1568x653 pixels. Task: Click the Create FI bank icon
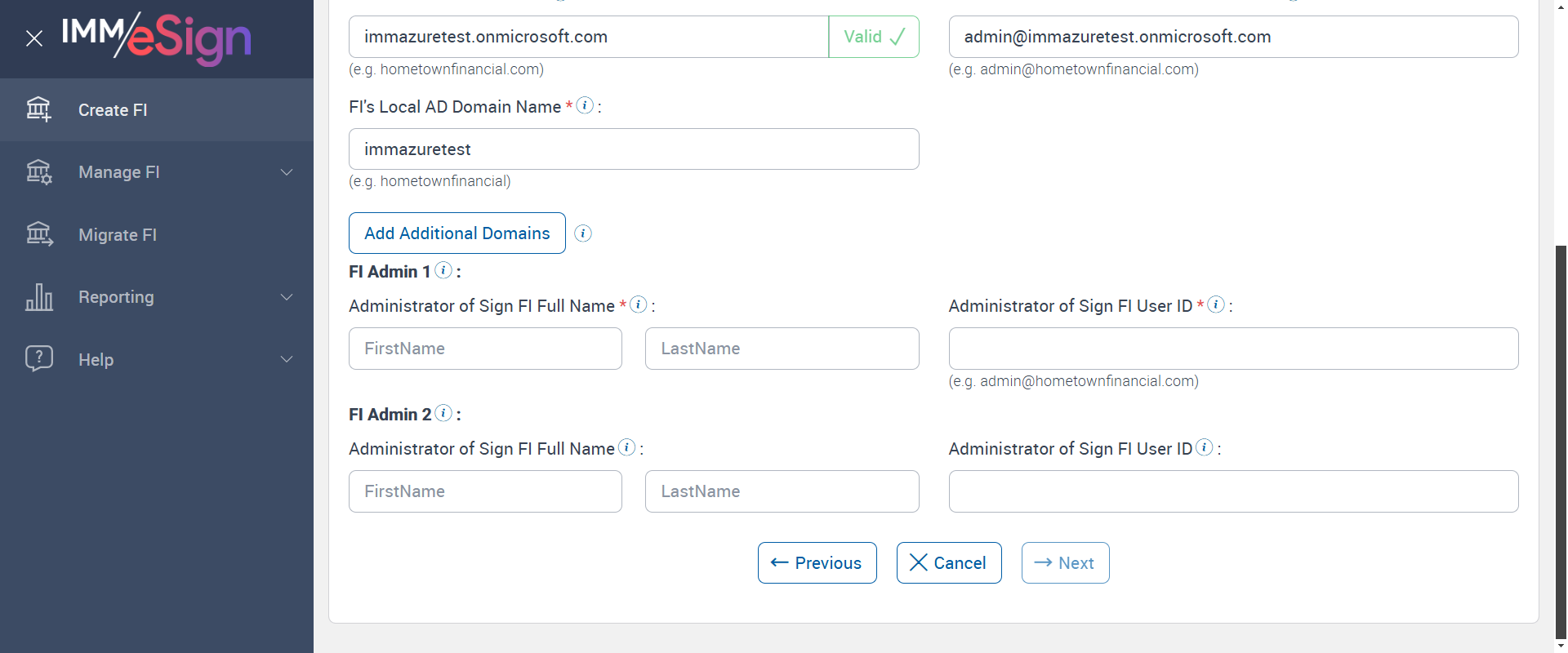coord(38,109)
